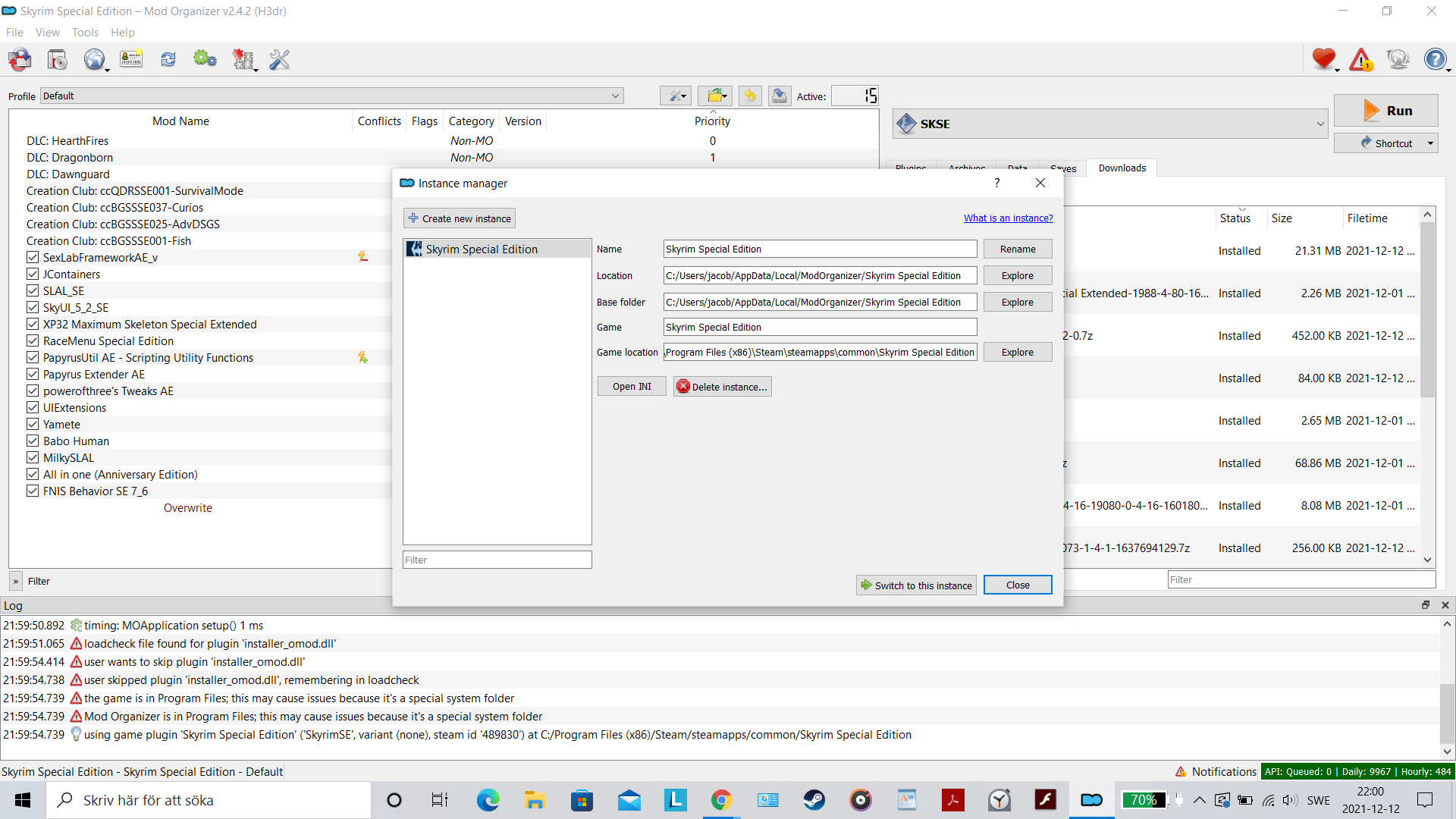Click the Notifications warning in status bar
This screenshot has width=1456, height=819.
pyautogui.click(x=1216, y=771)
